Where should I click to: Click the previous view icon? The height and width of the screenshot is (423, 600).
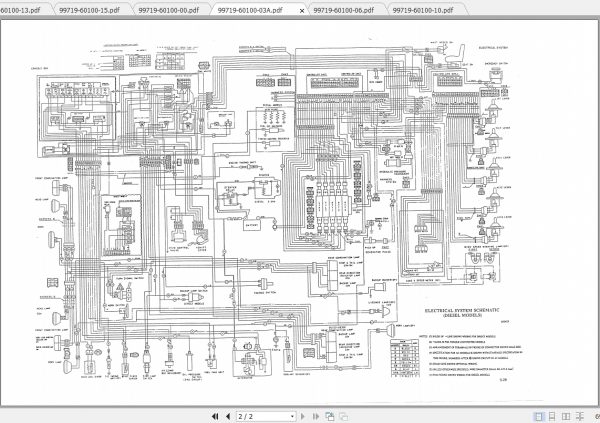point(329,416)
